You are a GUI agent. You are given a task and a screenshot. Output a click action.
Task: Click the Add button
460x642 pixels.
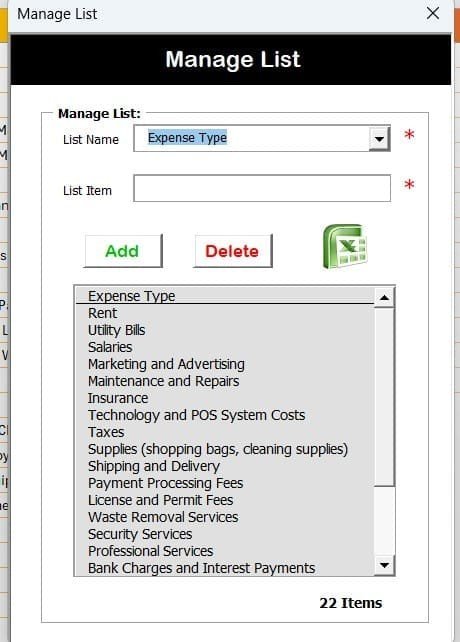123,251
